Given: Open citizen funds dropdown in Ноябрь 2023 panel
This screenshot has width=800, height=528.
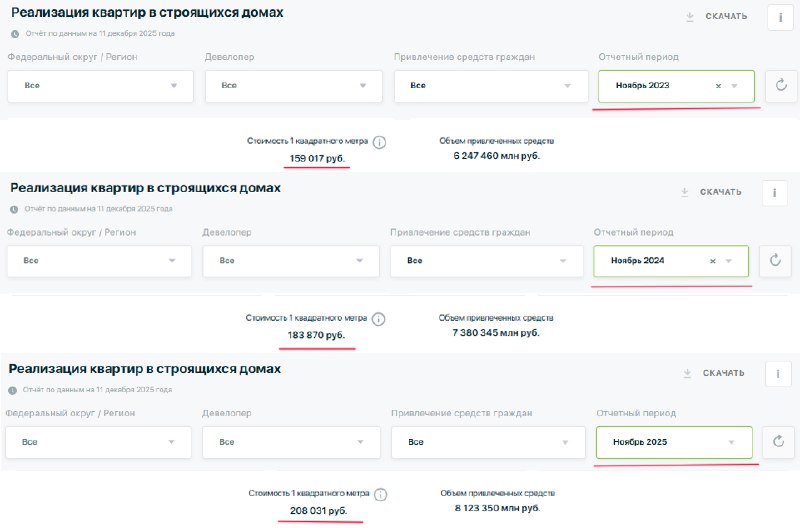Looking at the screenshot, I should click(491, 86).
